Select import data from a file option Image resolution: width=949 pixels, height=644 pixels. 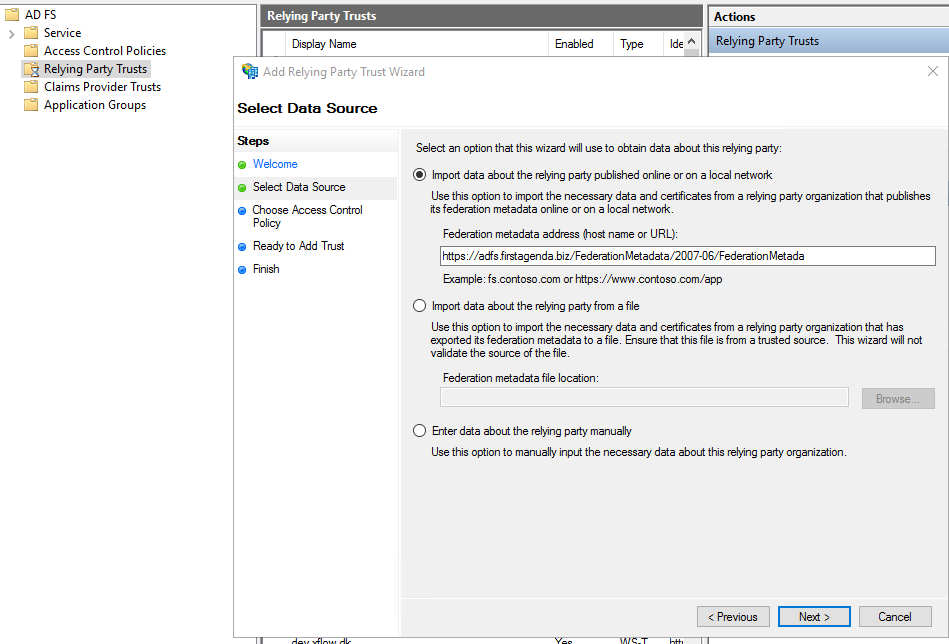coord(419,306)
